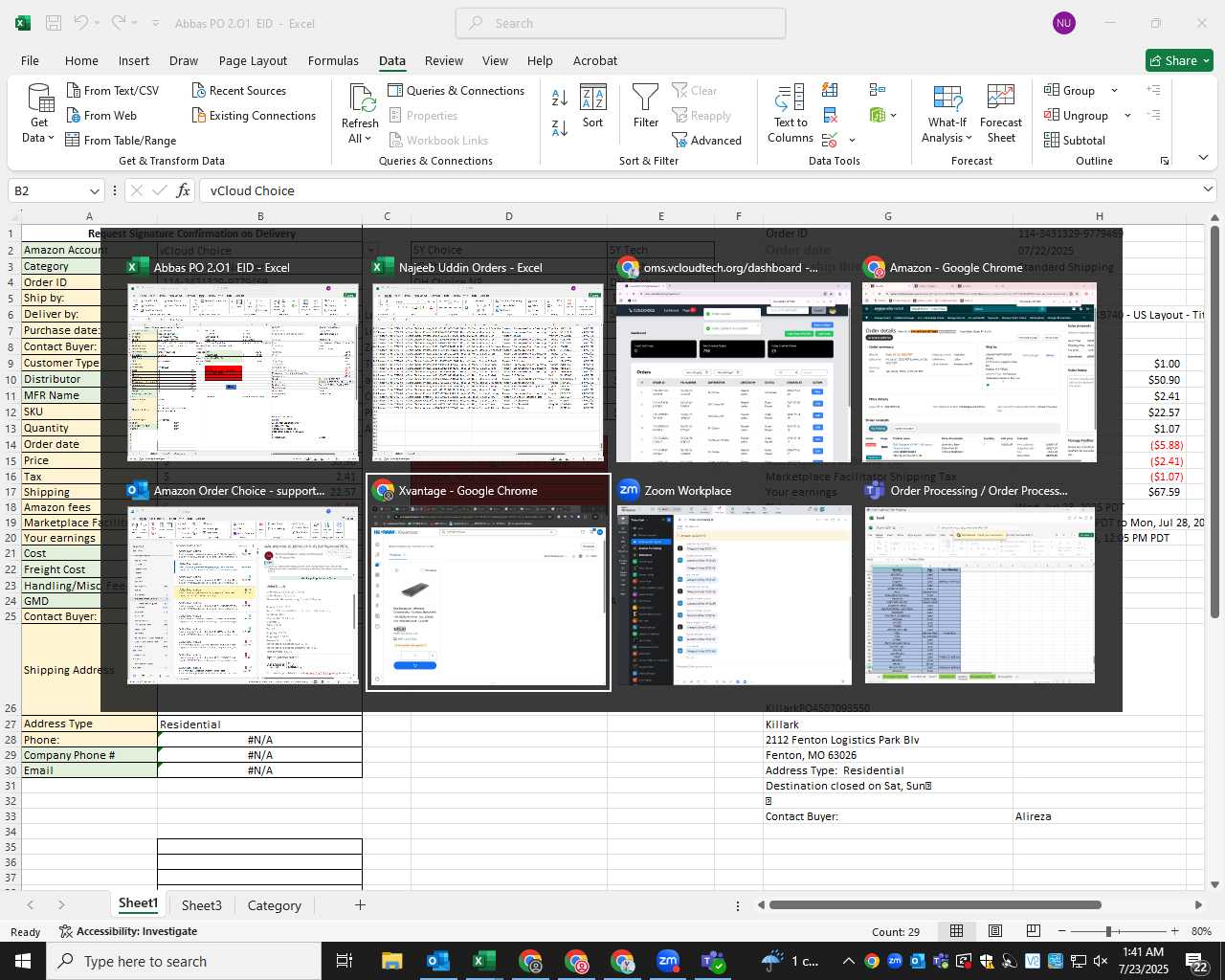Image resolution: width=1225 pixels, height=980 pixels.
Task: Open the Acrobat tab
Action: pos(595,60)
